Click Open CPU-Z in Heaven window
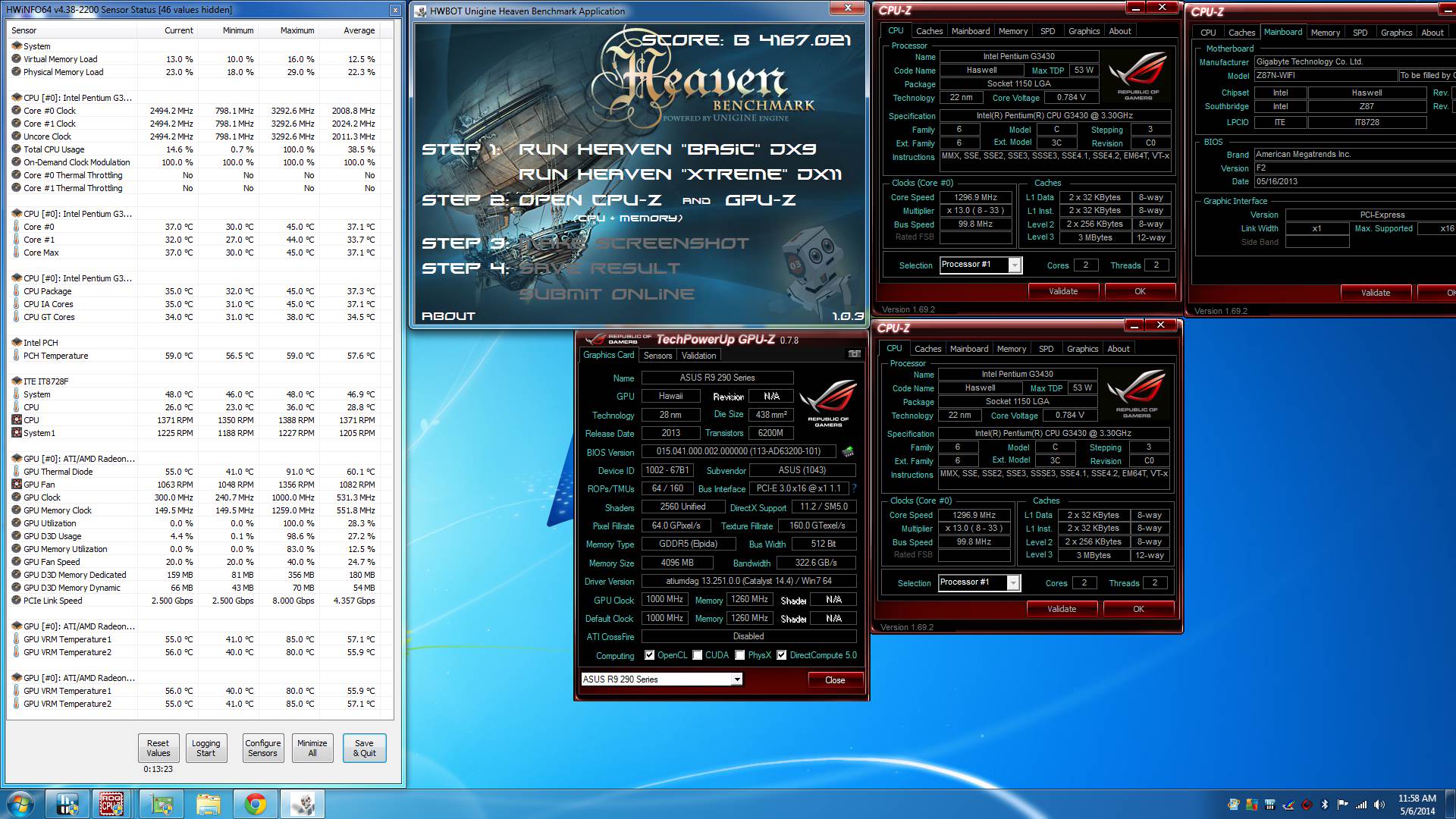 point(590,200)
